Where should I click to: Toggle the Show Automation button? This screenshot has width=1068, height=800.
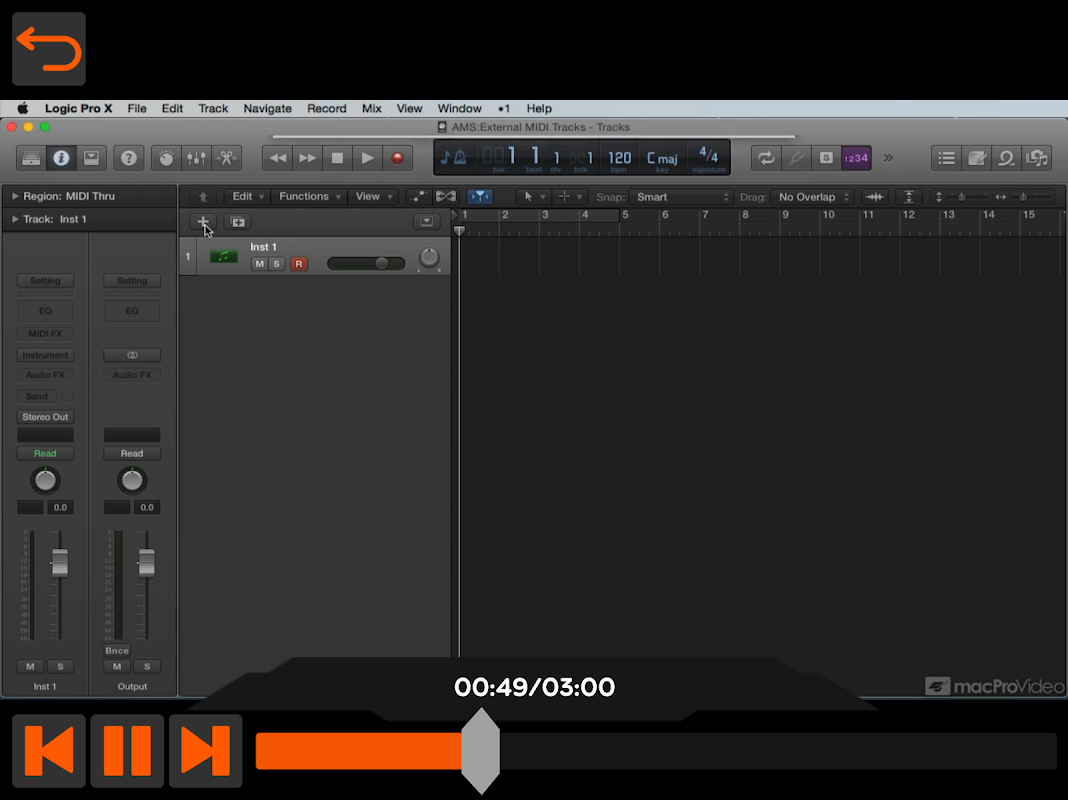tap(419, 197)
